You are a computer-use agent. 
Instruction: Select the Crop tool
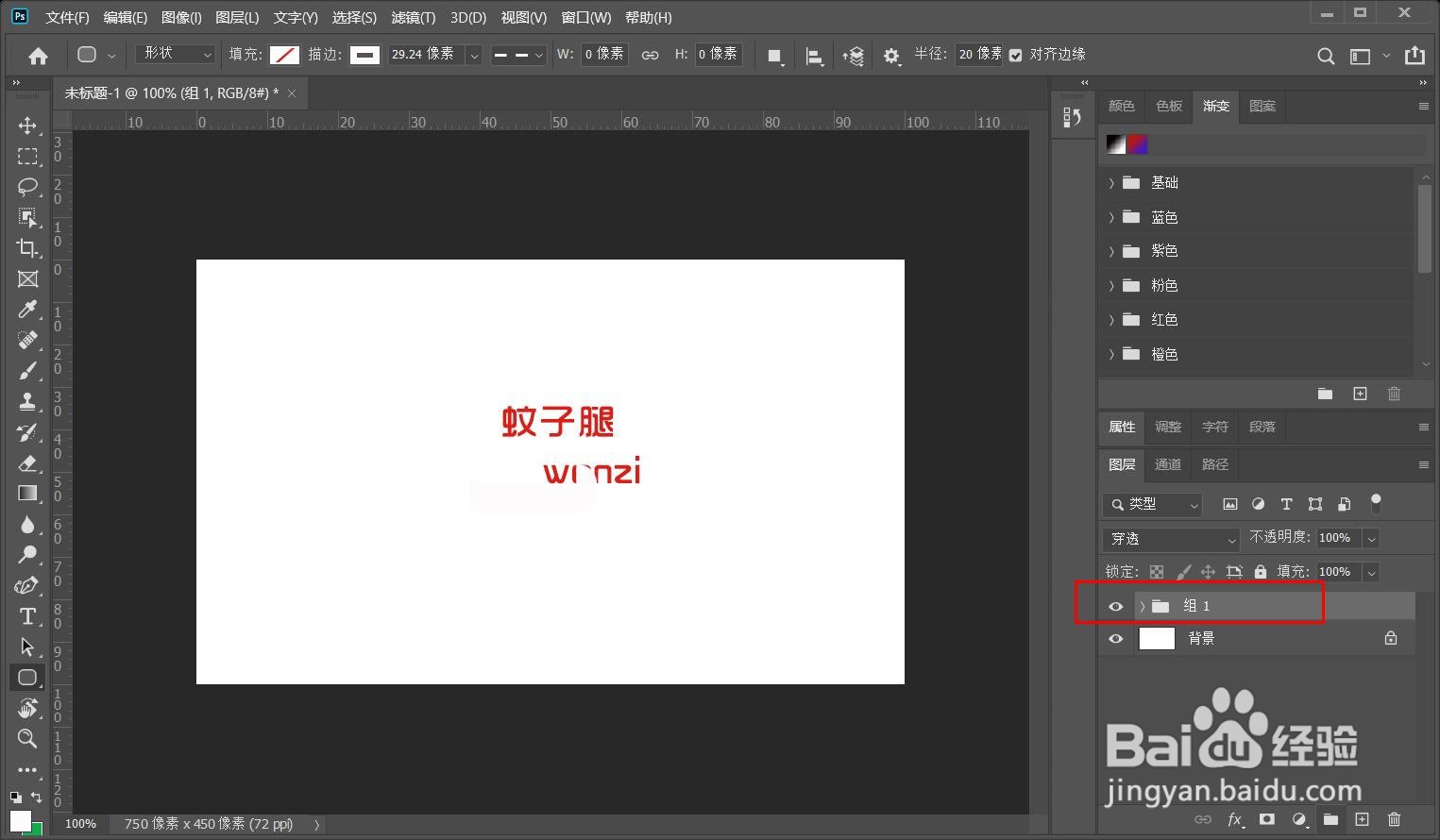pyautogui.click(x=27, y=248)
